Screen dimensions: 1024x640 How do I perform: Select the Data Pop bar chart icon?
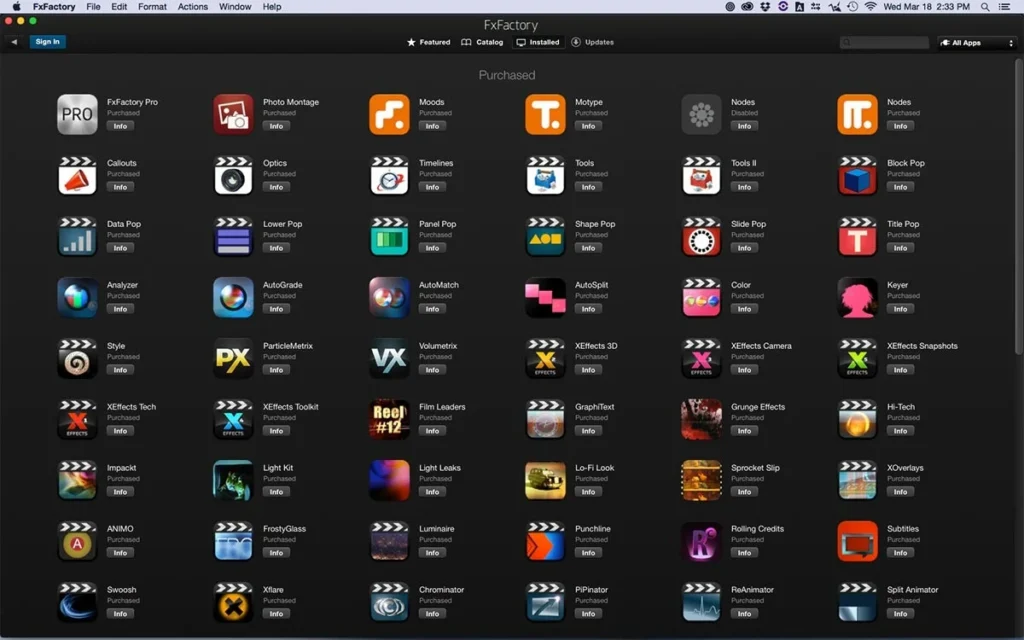77,236
